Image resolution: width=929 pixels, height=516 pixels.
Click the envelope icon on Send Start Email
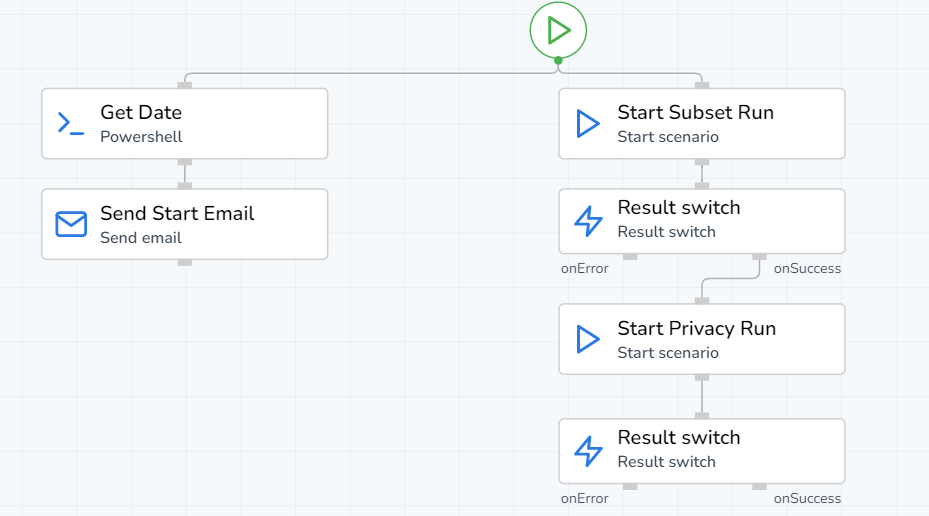71,224
